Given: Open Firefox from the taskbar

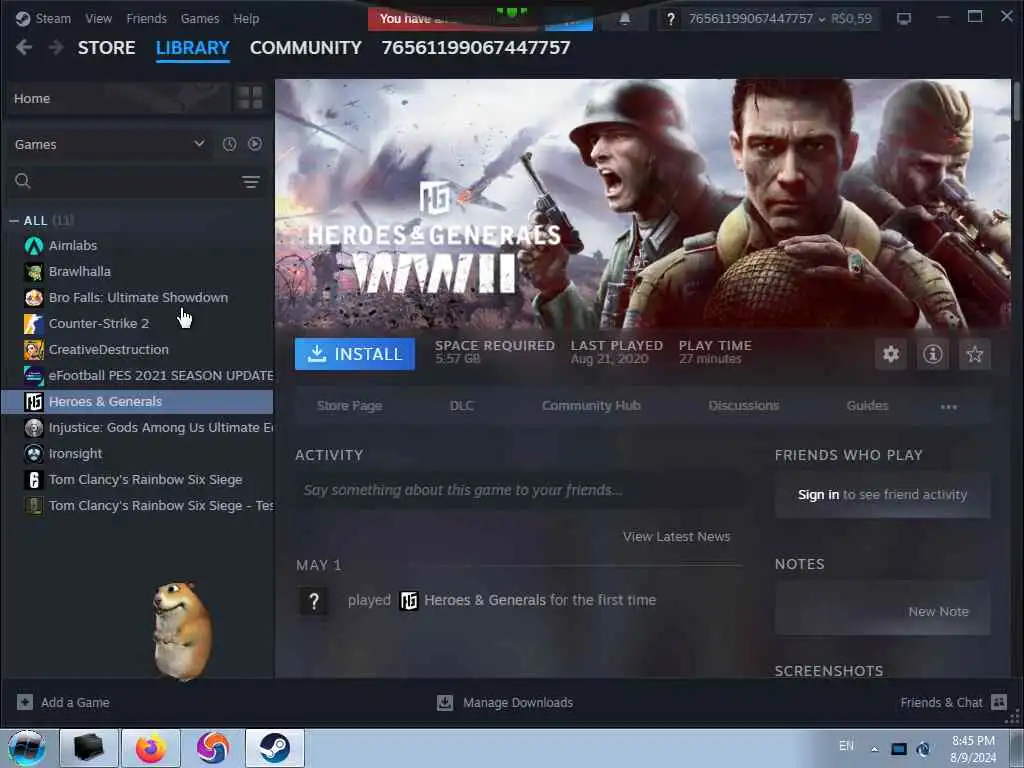Looking at the screenshot, I should click(151, 748).
